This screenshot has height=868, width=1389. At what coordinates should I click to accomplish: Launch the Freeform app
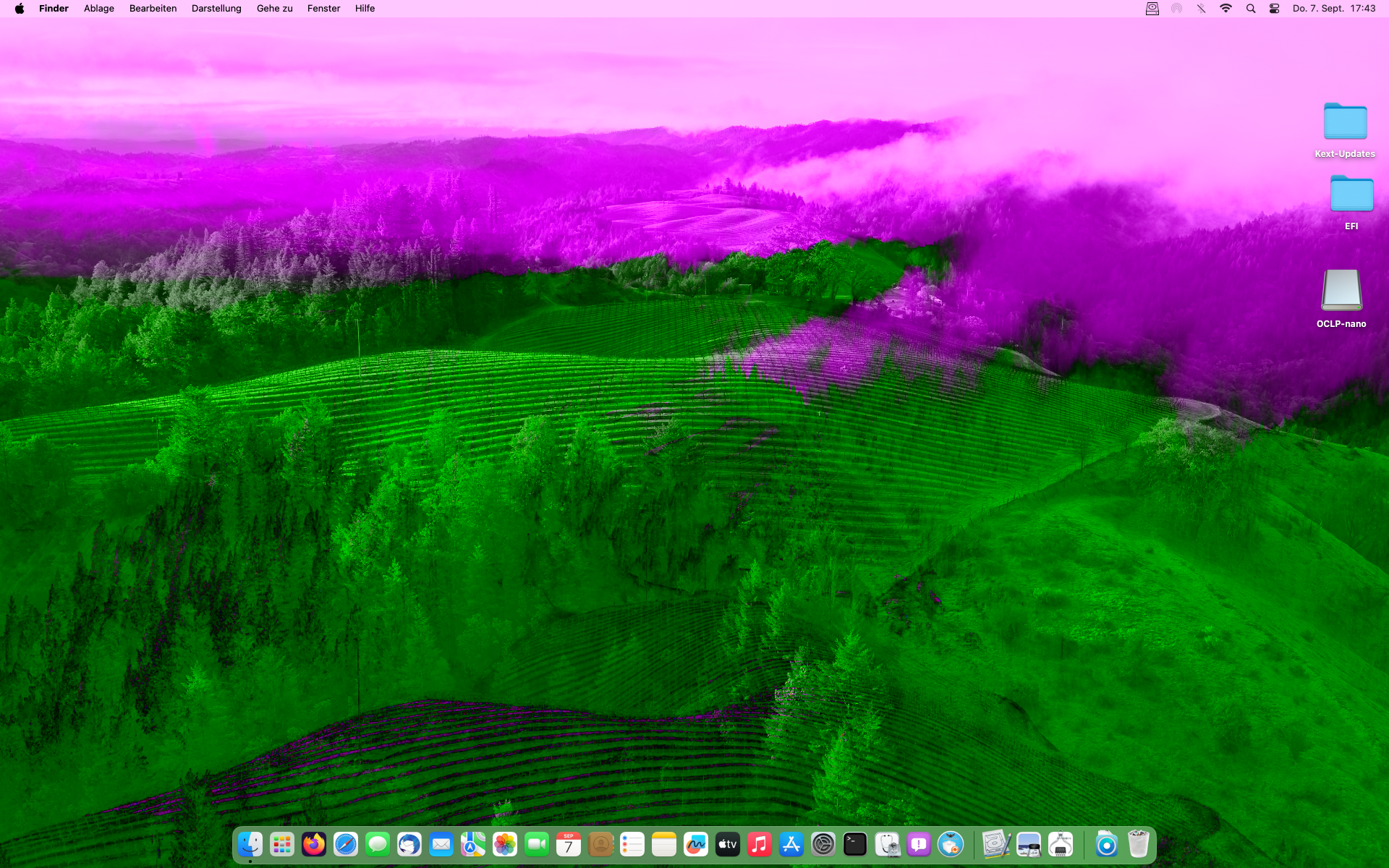click(x=696, y=844)
